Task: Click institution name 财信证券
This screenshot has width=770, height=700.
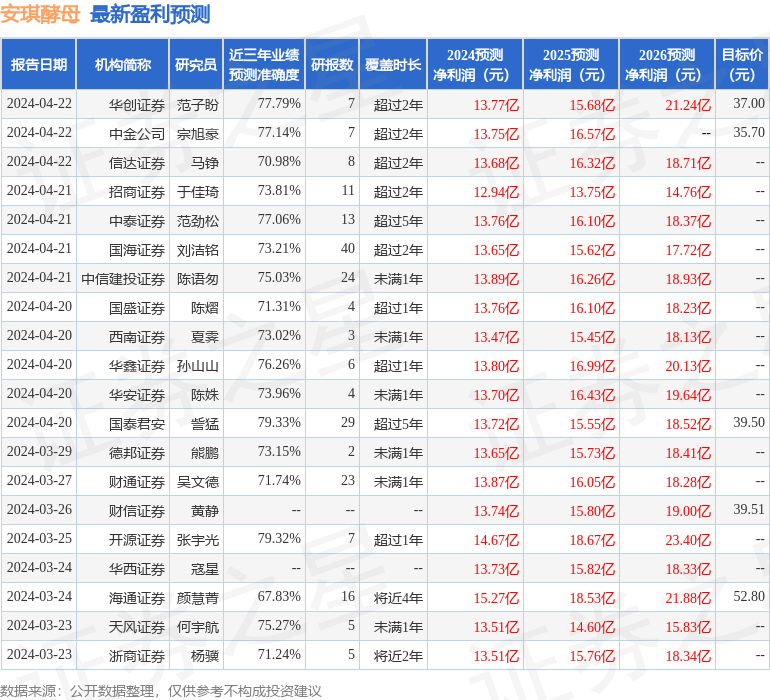Action: click(137, 510)
